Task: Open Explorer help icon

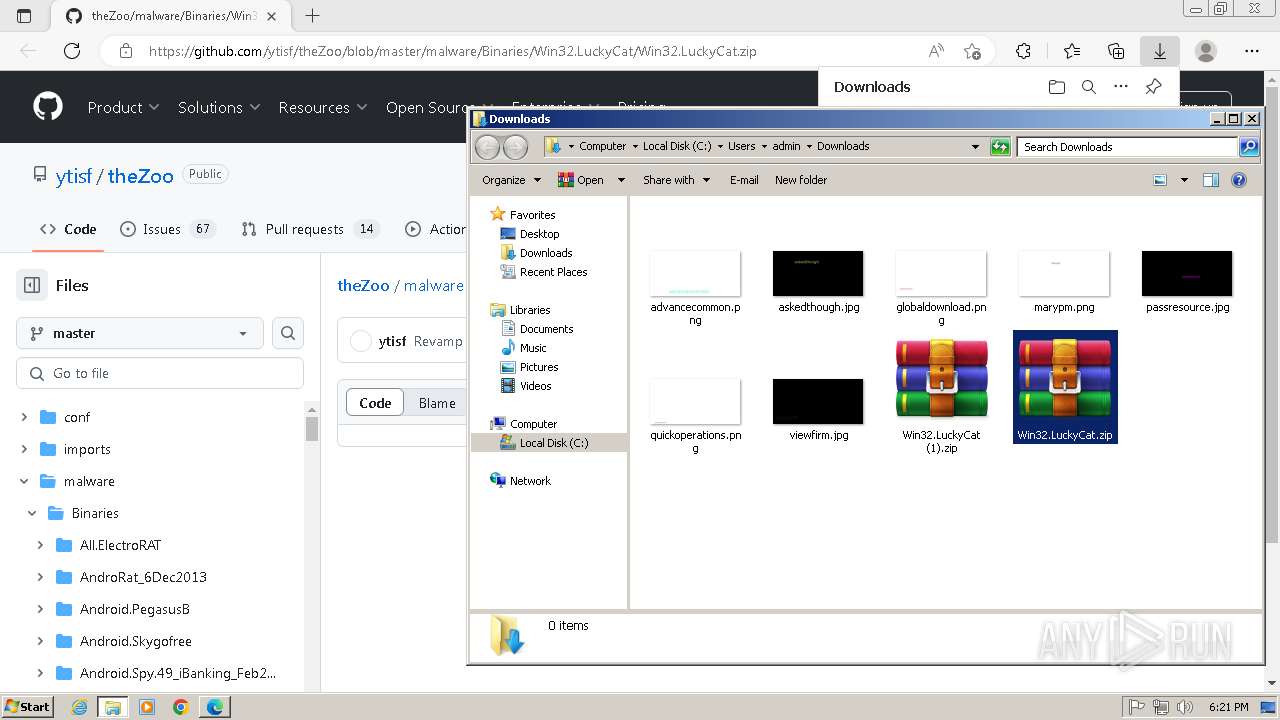Action: point(1239,180)
